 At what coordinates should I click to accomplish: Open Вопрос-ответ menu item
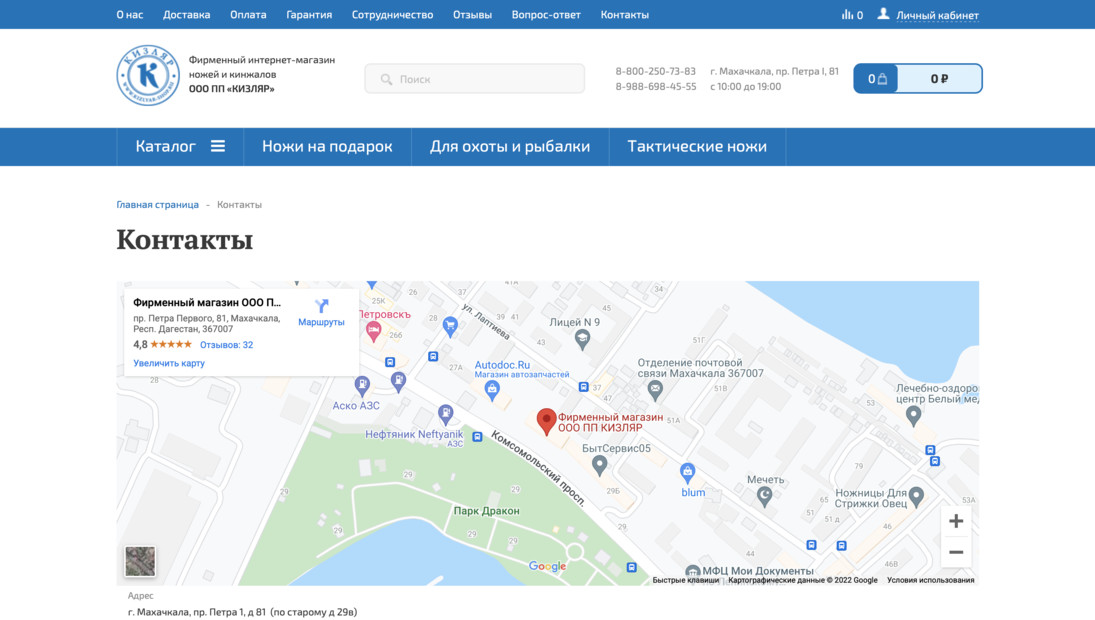tap(546, 15)
